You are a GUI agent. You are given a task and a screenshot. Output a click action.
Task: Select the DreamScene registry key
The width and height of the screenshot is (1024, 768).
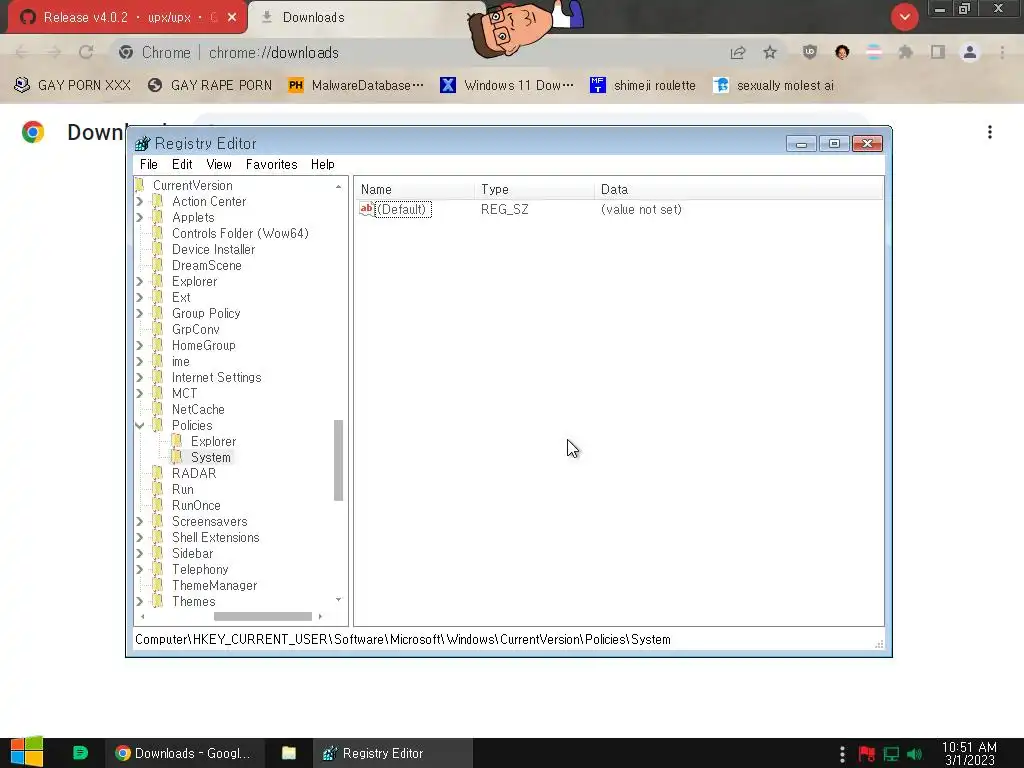[x=206, y=266]
